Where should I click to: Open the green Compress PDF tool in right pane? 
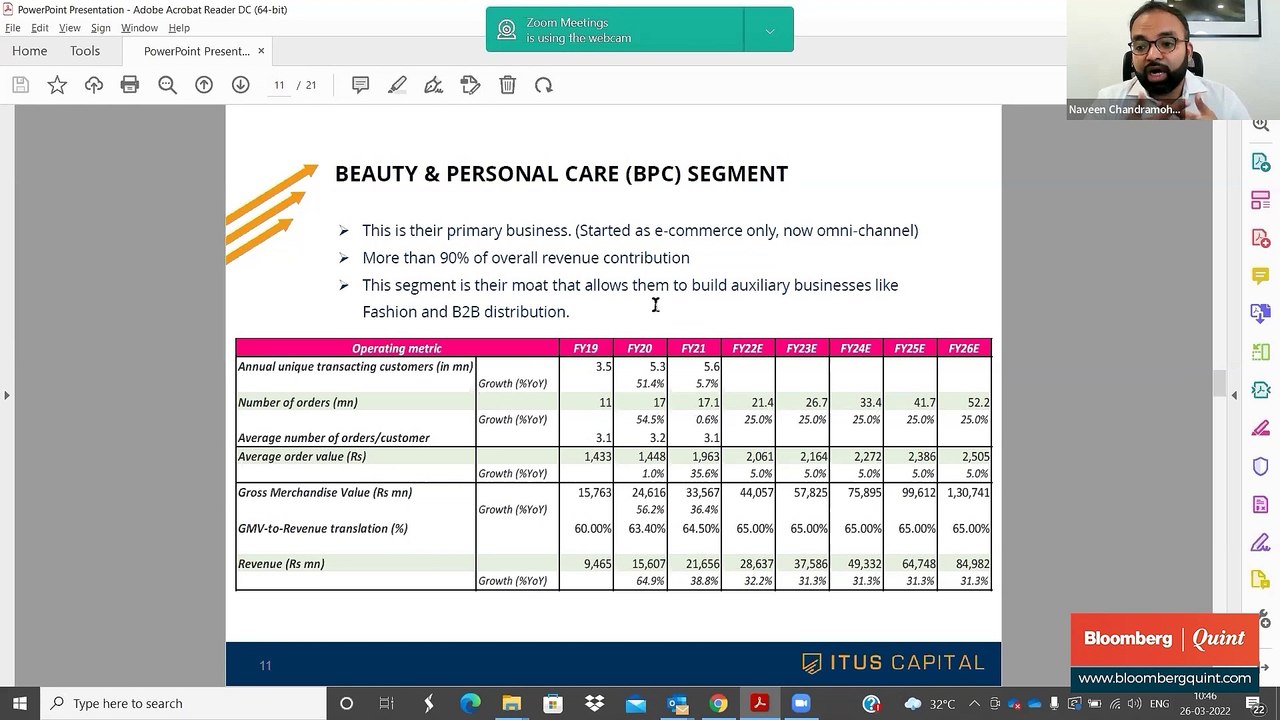tap(1260, 352)
